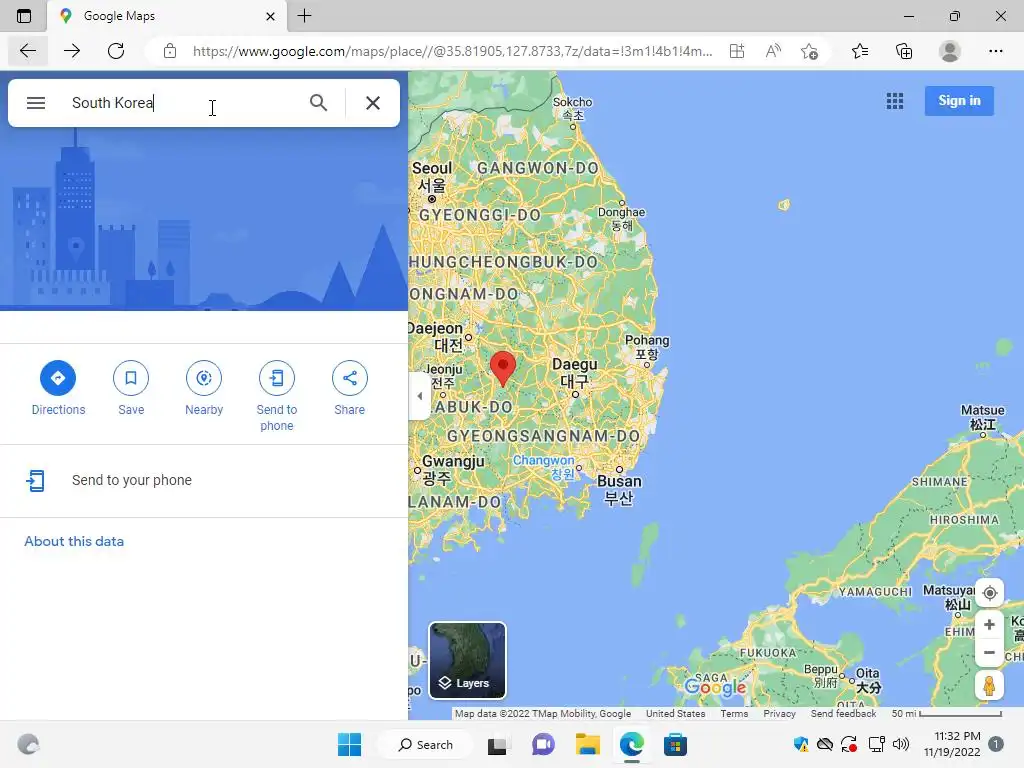Collapse the side panel arrow

[x=419, y=396]
